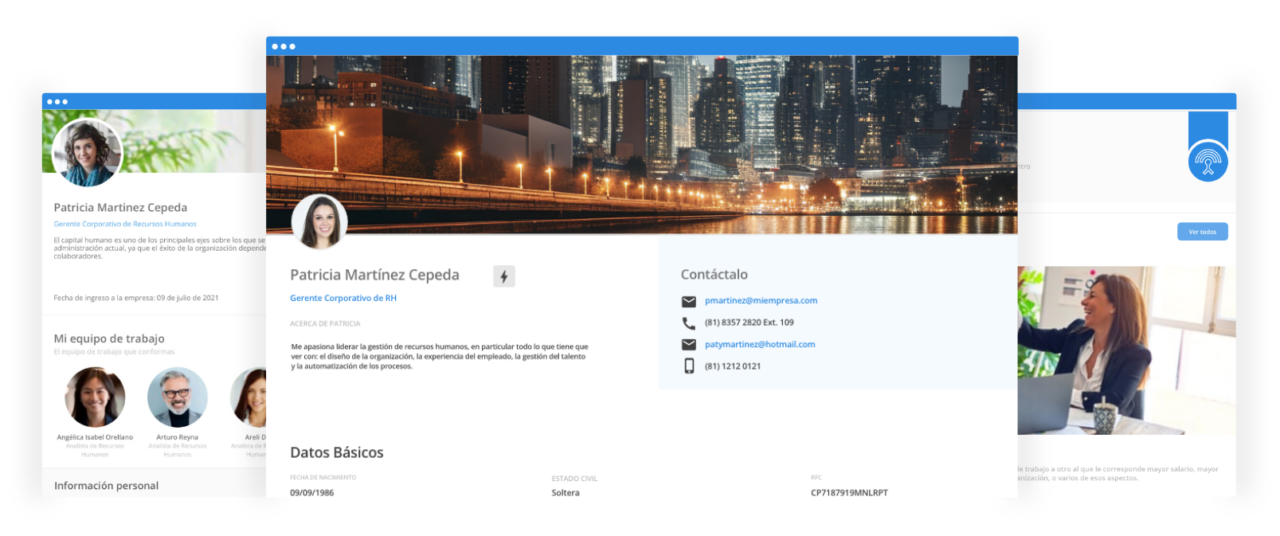Click the envelope icon next to patymartinez@hotmail.com

point(688,345)
